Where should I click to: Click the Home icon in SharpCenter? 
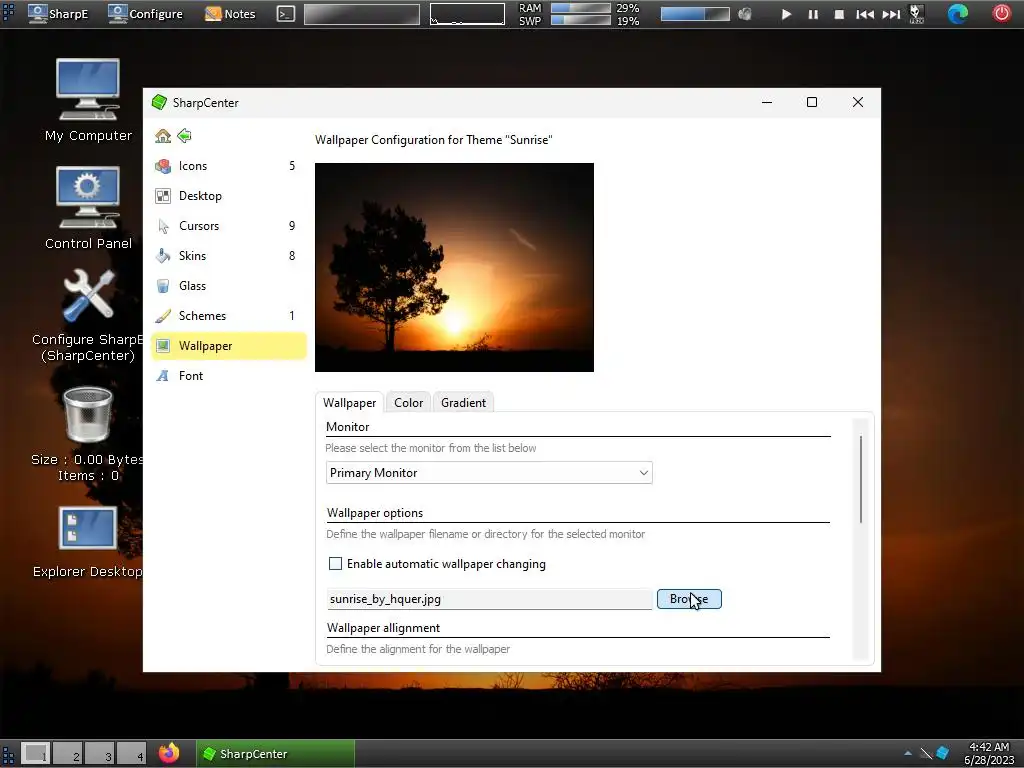click(163, 136)
